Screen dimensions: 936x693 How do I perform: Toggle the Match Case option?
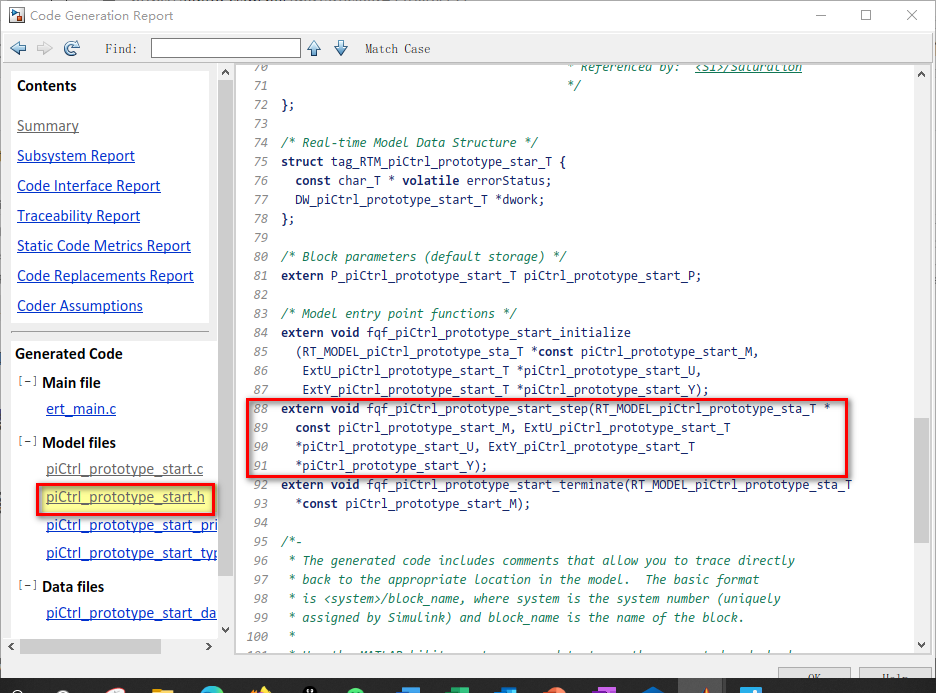398,49
